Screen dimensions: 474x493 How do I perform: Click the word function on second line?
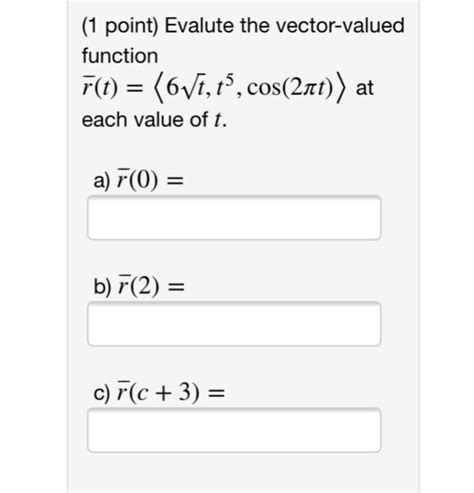[120, 56]
